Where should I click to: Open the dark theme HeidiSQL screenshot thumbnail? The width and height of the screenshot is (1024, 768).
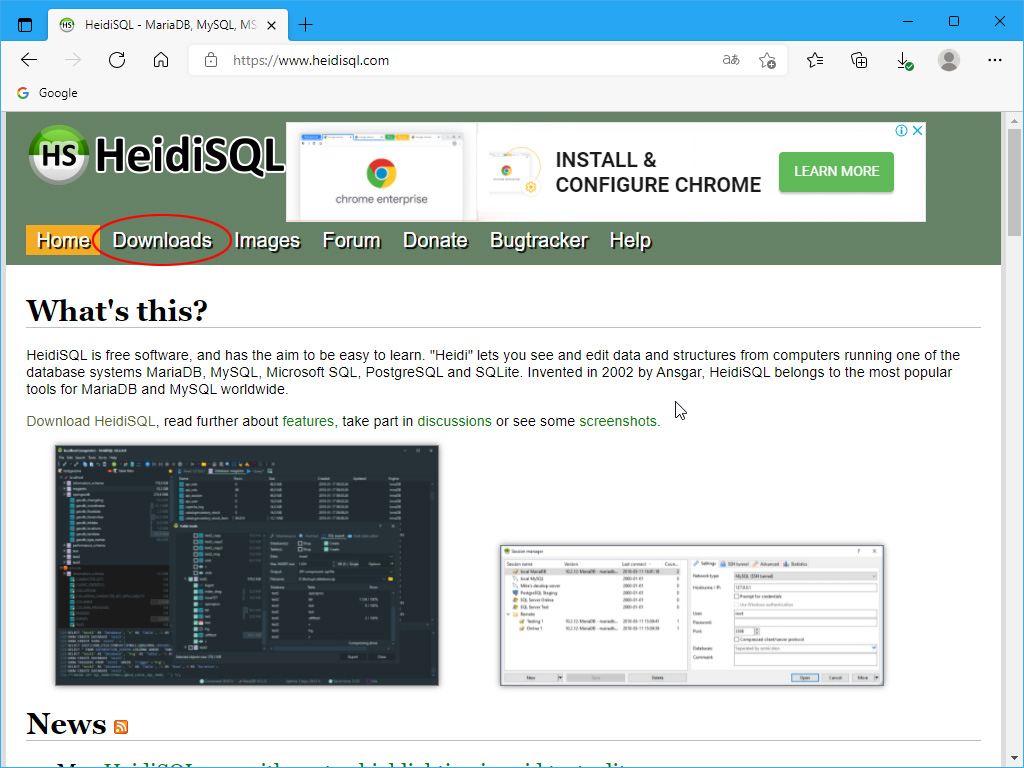[x=247, y=566]
